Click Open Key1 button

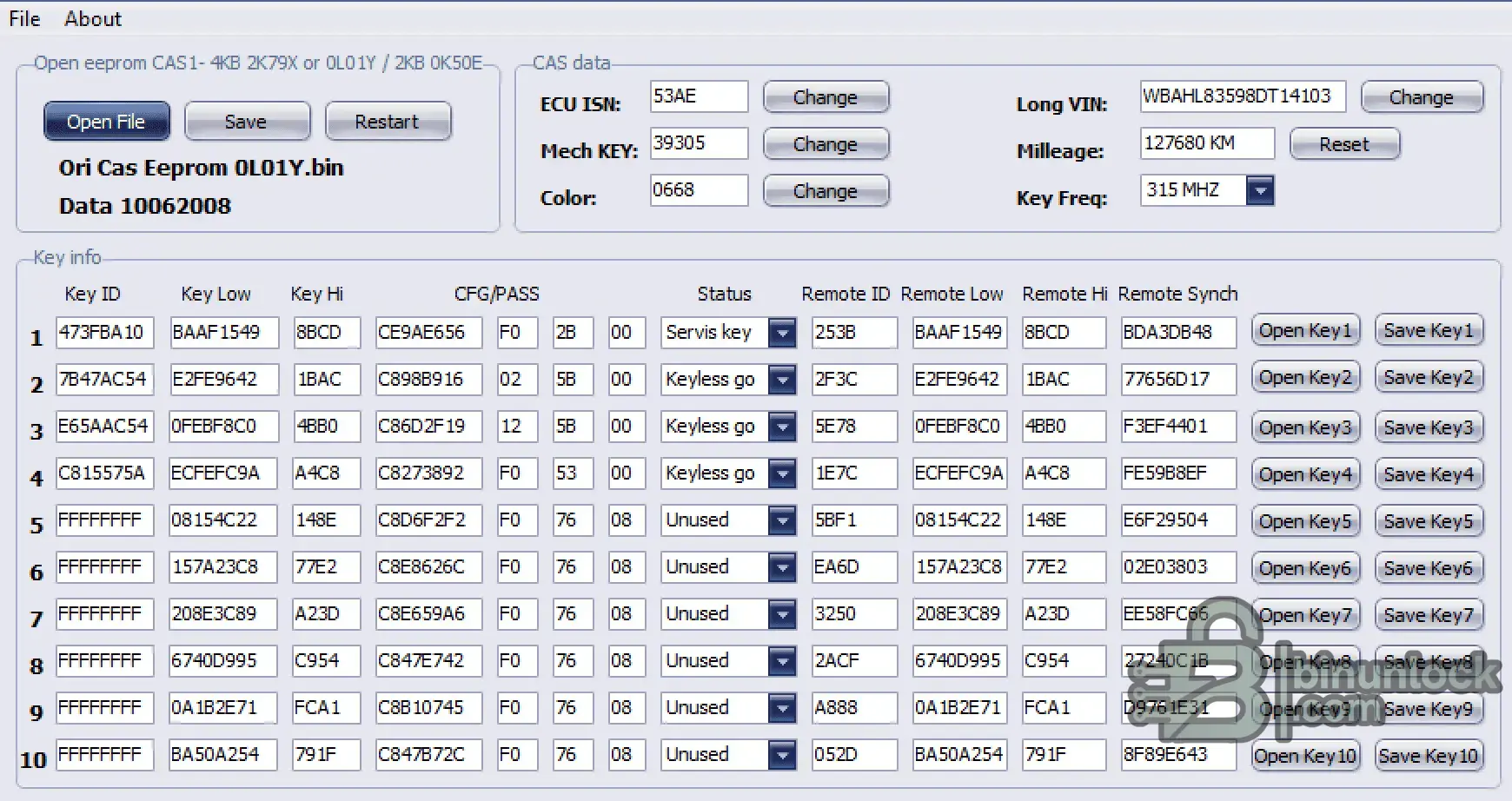pyautogui.click(x=1305, y=331)
